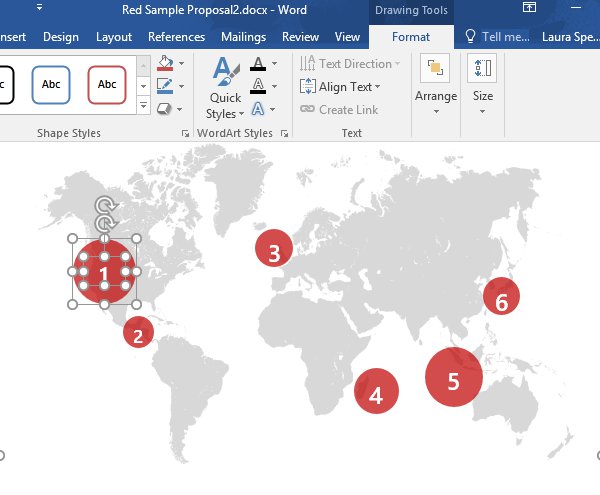Open the Arrange menu
This screenshot has width=600, height=495.
[x=436, y=85]
